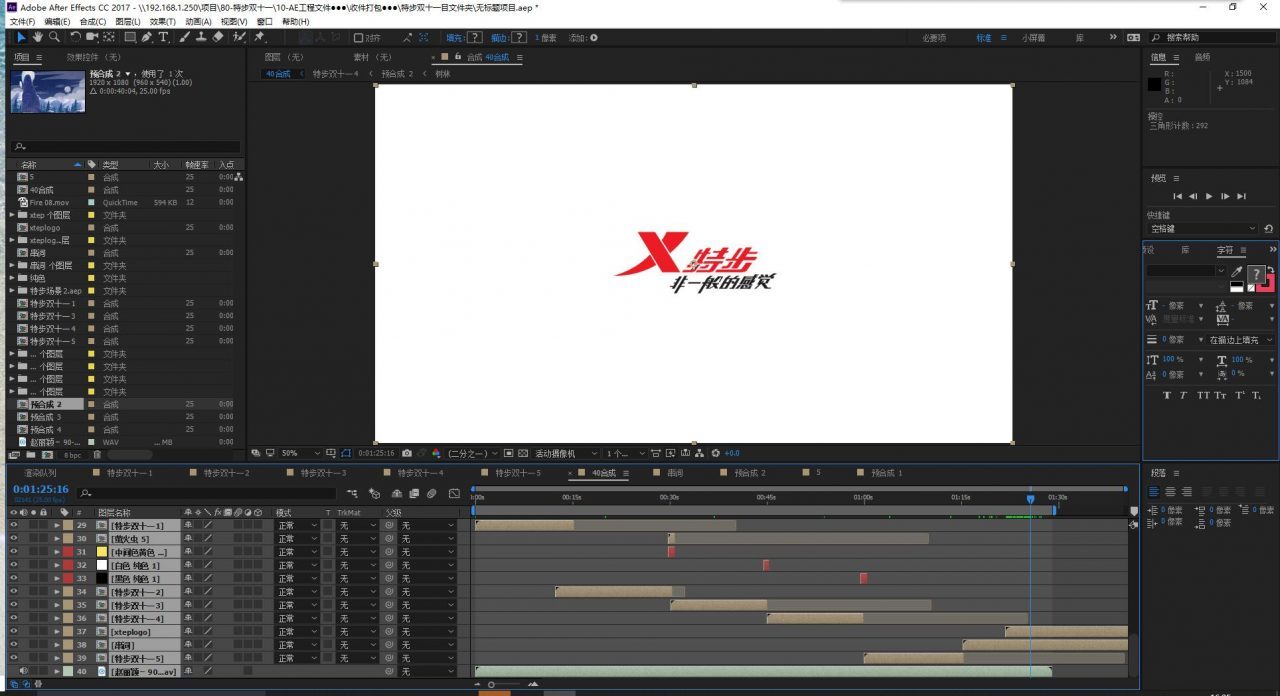1280x696 pixels.
Task: Expand layer 34 特步双十一2 properties triangle
Action: tap(57, 591)
